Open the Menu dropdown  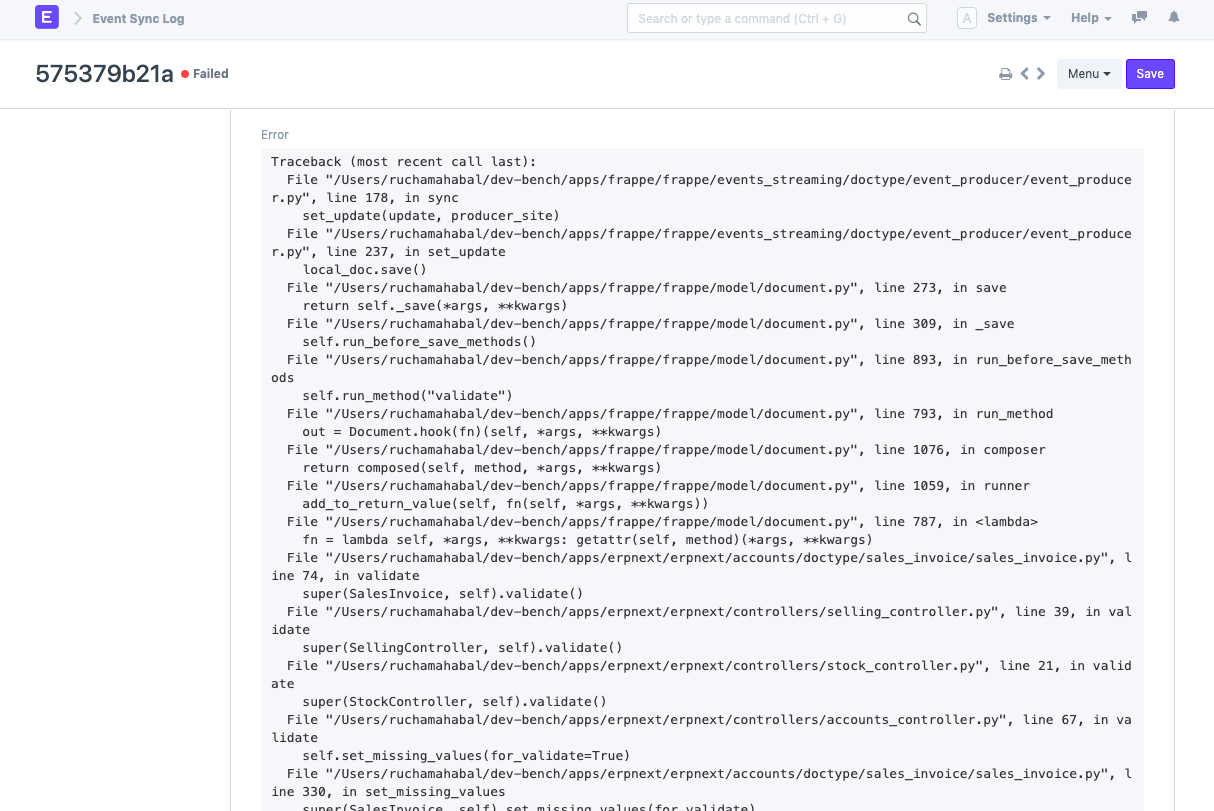pyautogui.click(x=1089, y=73)
